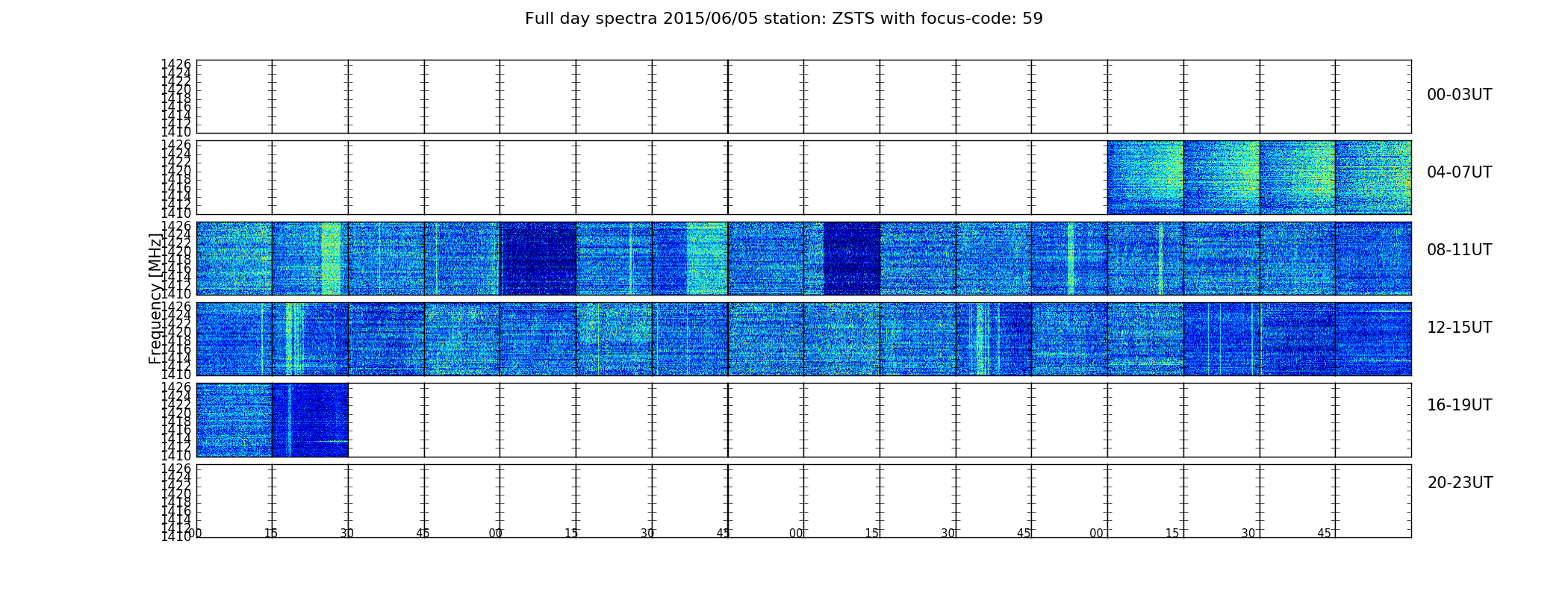Viewport: 1568px width, 597px height.
Task: Click the empty 00-03UT spectrum panel
Action: tap(803, 96)
